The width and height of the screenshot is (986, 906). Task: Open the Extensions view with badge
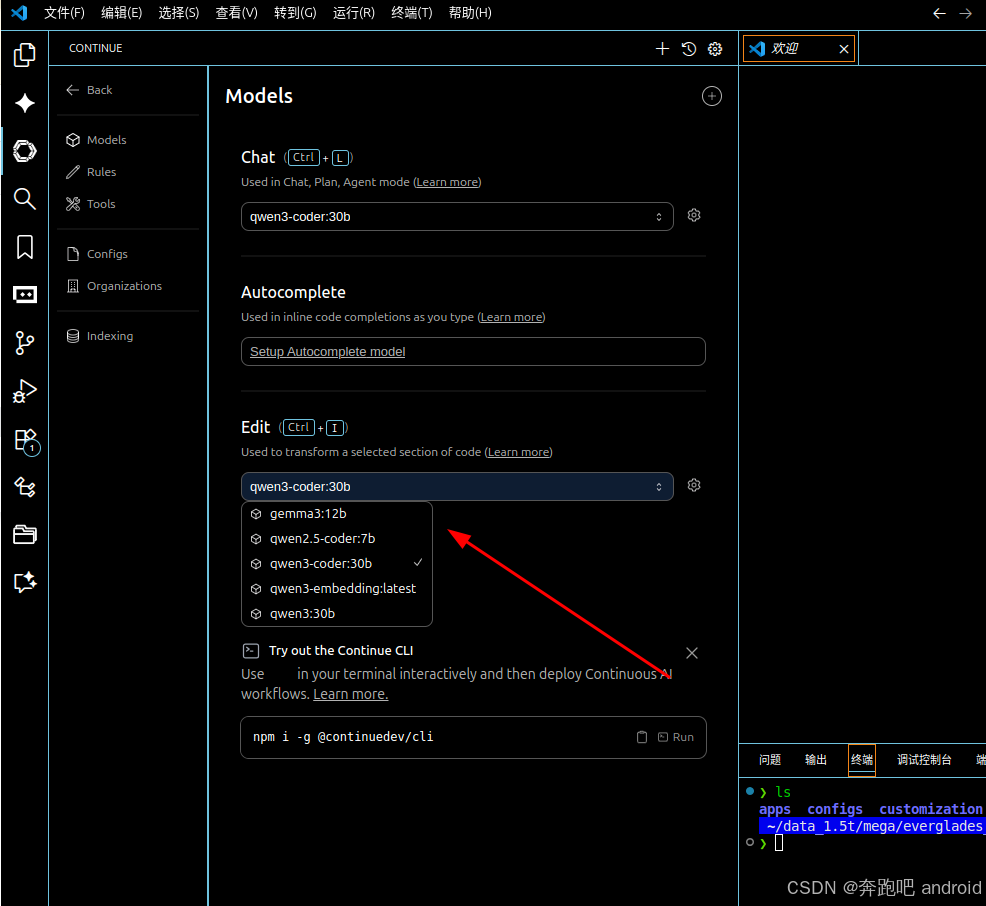coord(26,441)
